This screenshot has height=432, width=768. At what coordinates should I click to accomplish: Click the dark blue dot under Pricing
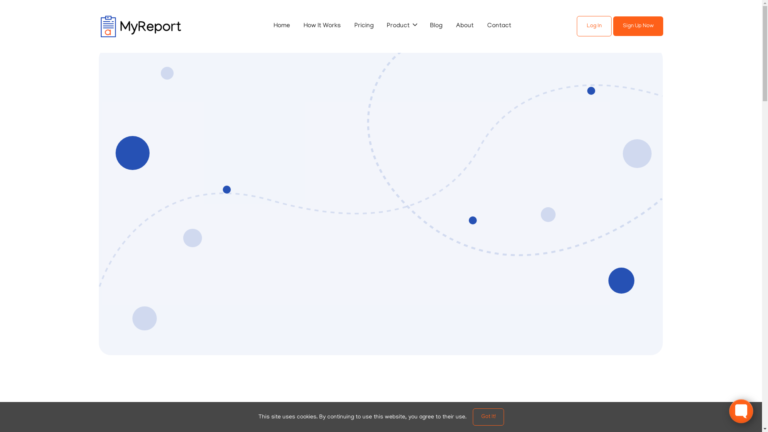point(227,189)
